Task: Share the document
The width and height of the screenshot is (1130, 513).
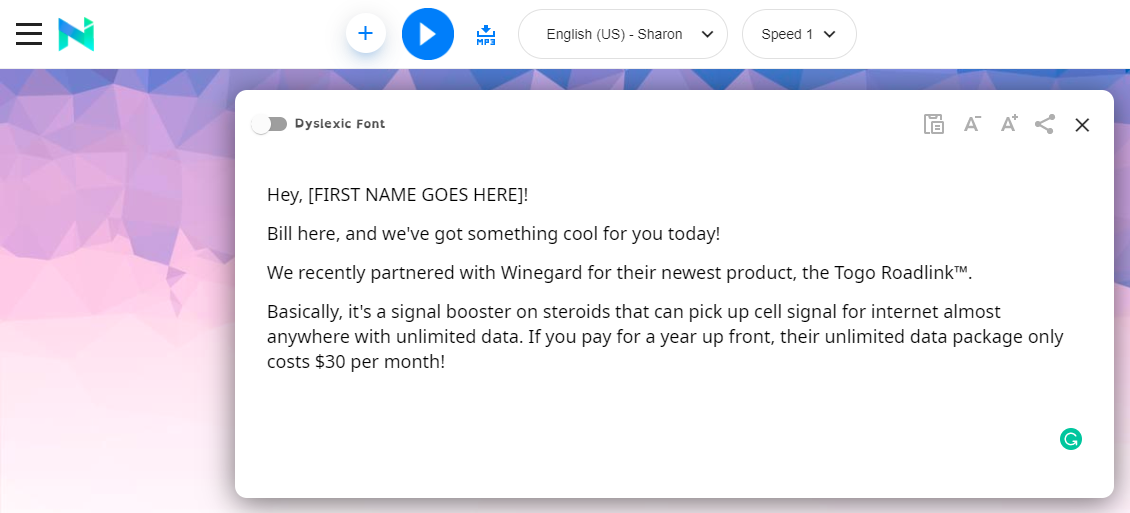Action: pyautogui.click(x=1045, y=124)
